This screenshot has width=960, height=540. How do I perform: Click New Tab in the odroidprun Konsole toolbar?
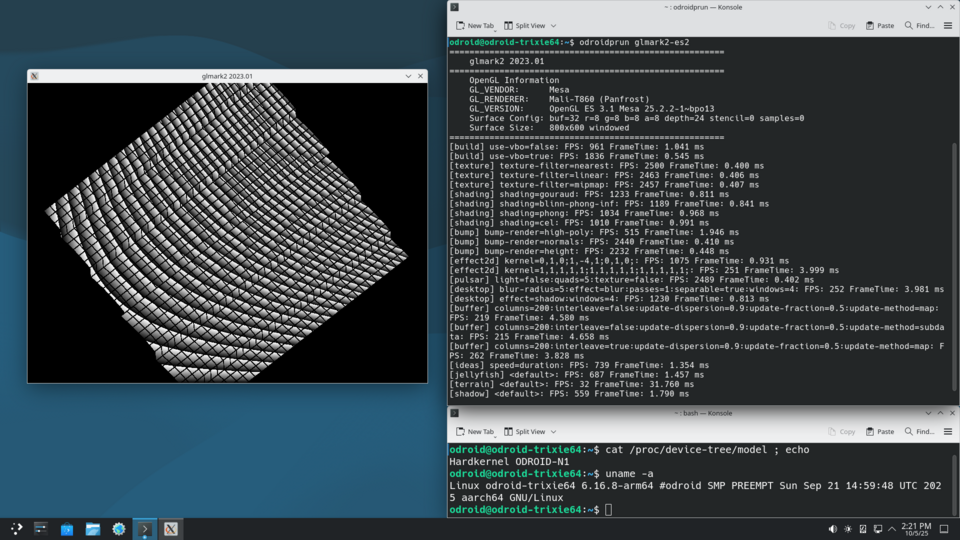point(474,25)
